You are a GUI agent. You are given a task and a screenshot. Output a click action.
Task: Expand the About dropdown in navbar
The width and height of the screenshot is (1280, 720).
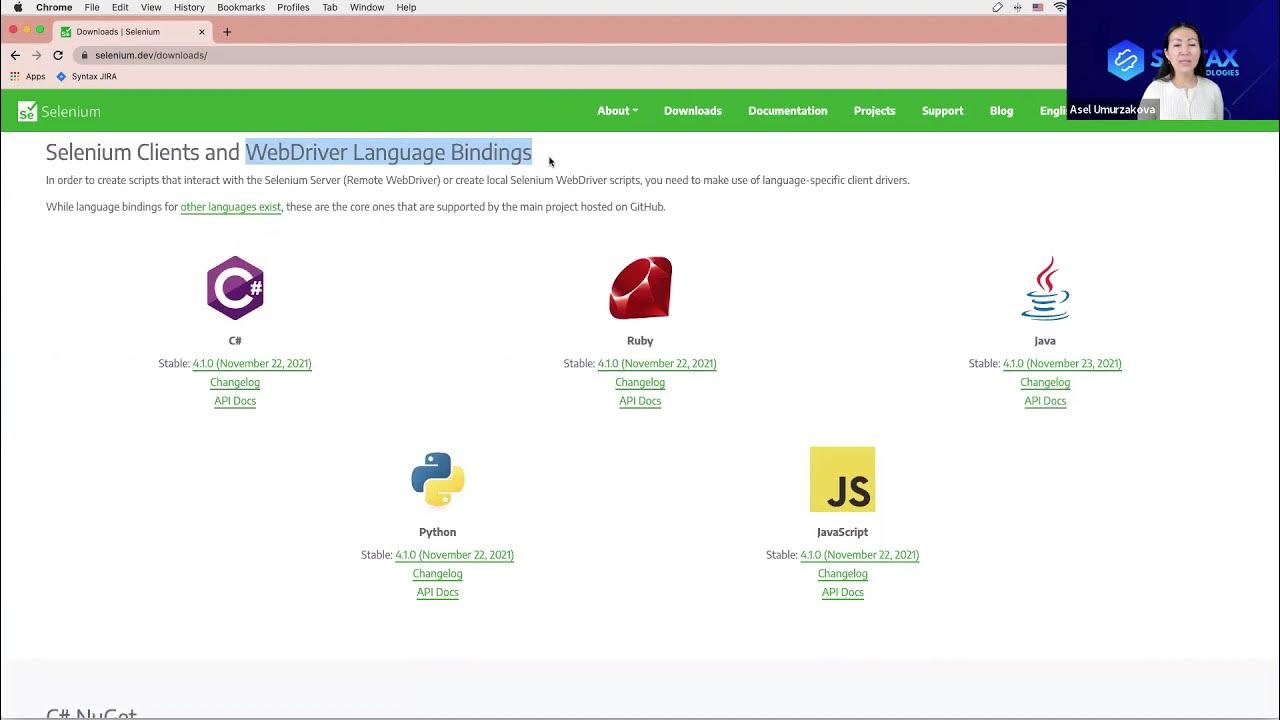(x=617, y=111)
